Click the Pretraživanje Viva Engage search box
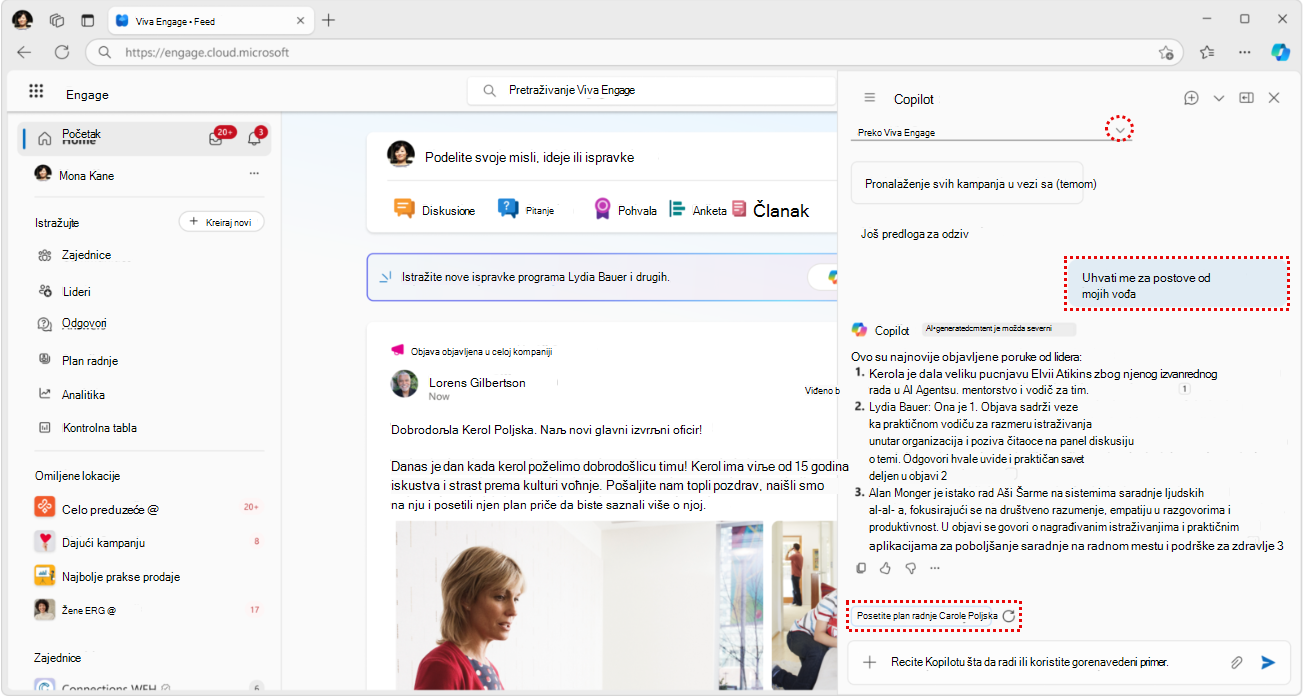Image resolution: width=1303 pixels, height=696 pixels. pos(652,90)
